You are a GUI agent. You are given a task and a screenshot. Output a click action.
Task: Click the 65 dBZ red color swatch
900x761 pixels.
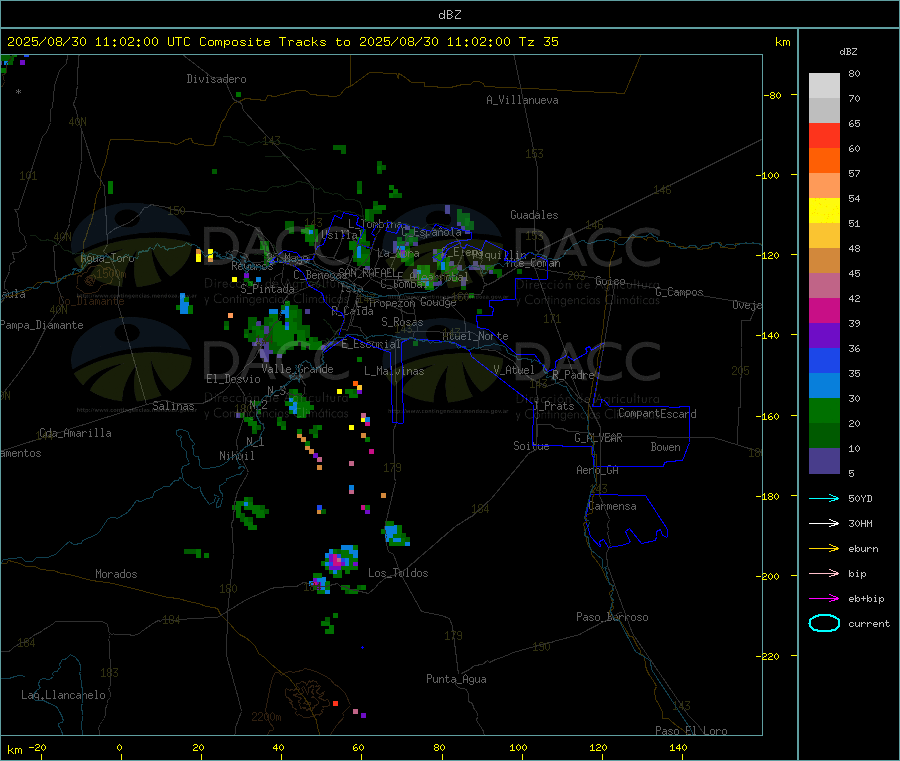[824, 135]
